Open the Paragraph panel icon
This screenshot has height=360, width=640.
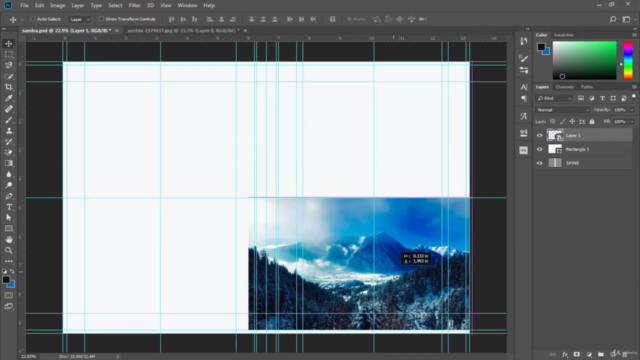[x=524, y=99]
